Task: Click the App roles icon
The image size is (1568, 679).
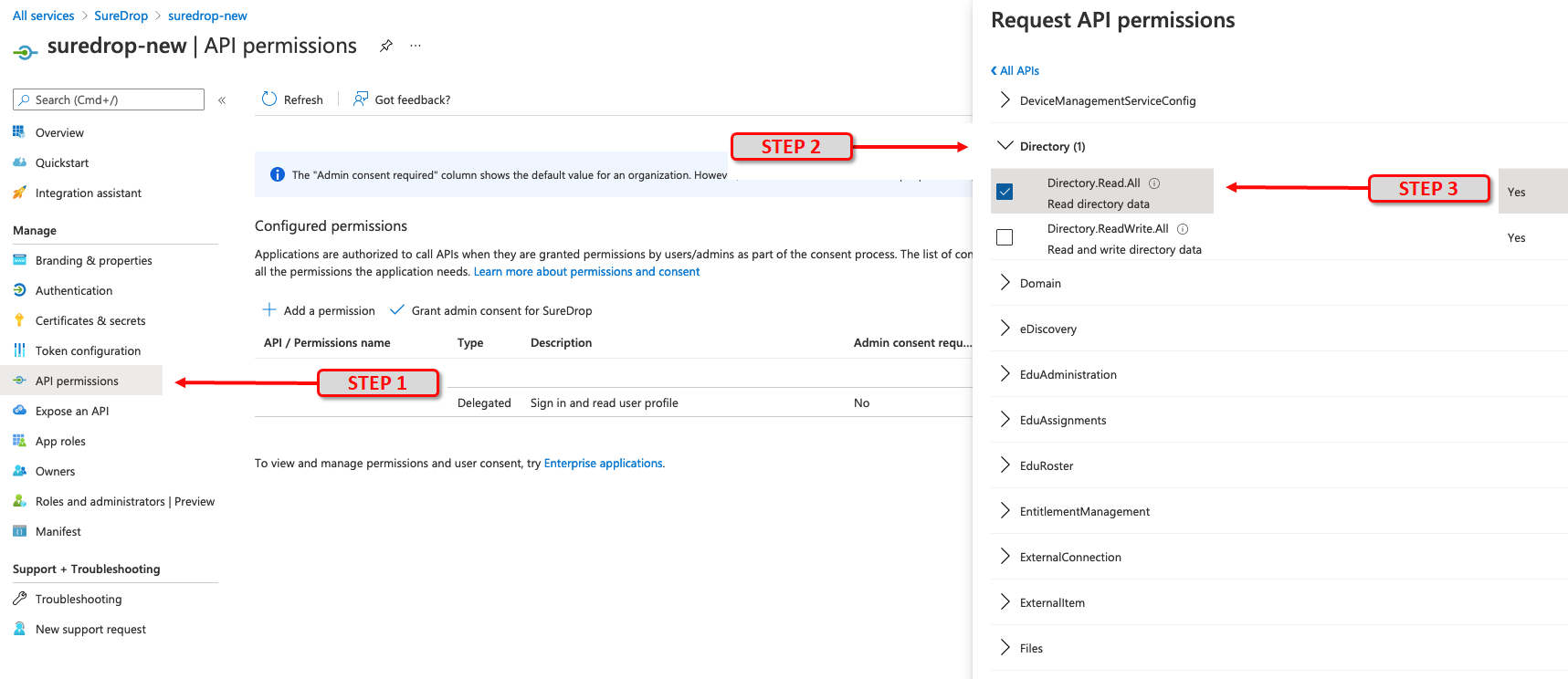Action: tap(19, 441)
